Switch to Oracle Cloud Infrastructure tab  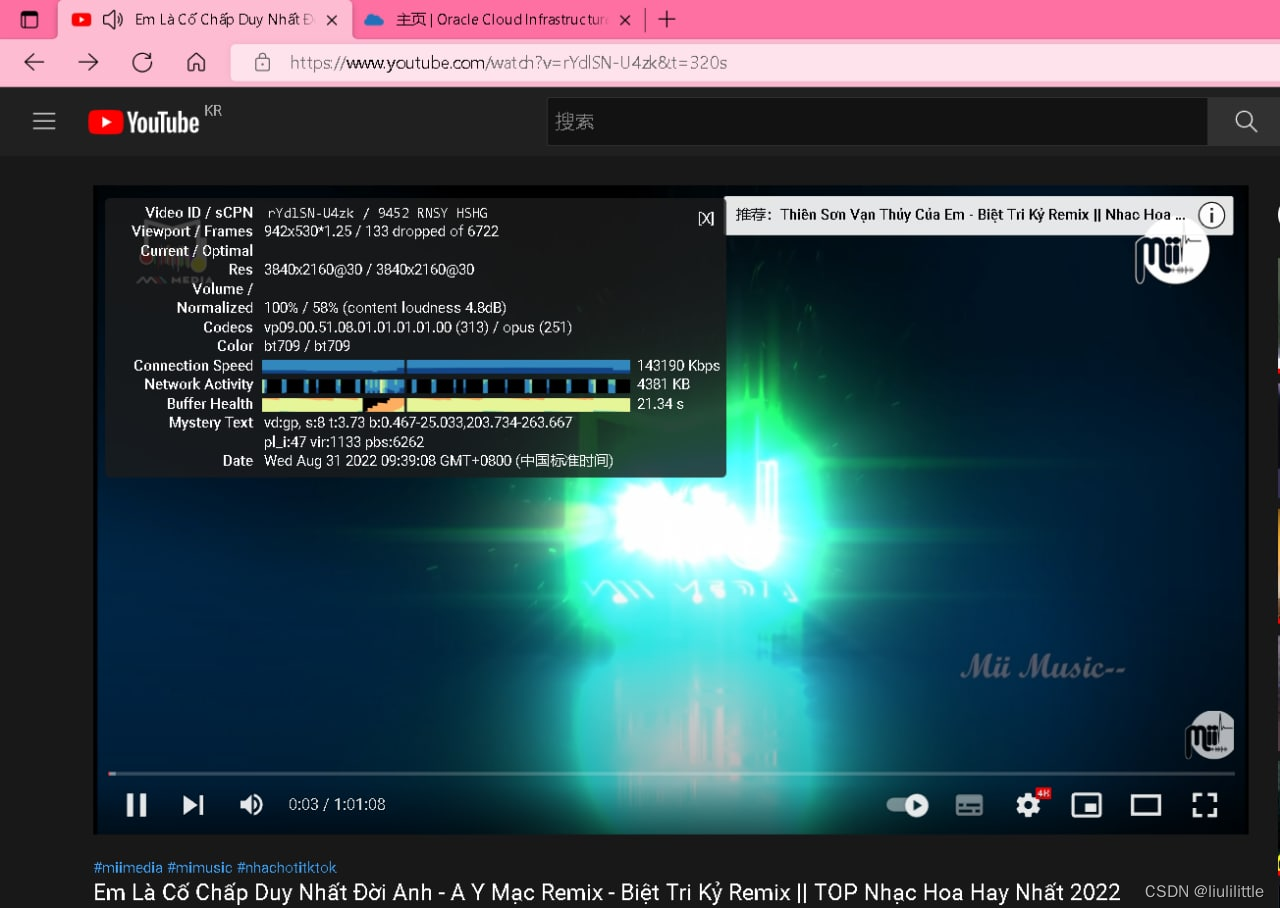point(497,19)
